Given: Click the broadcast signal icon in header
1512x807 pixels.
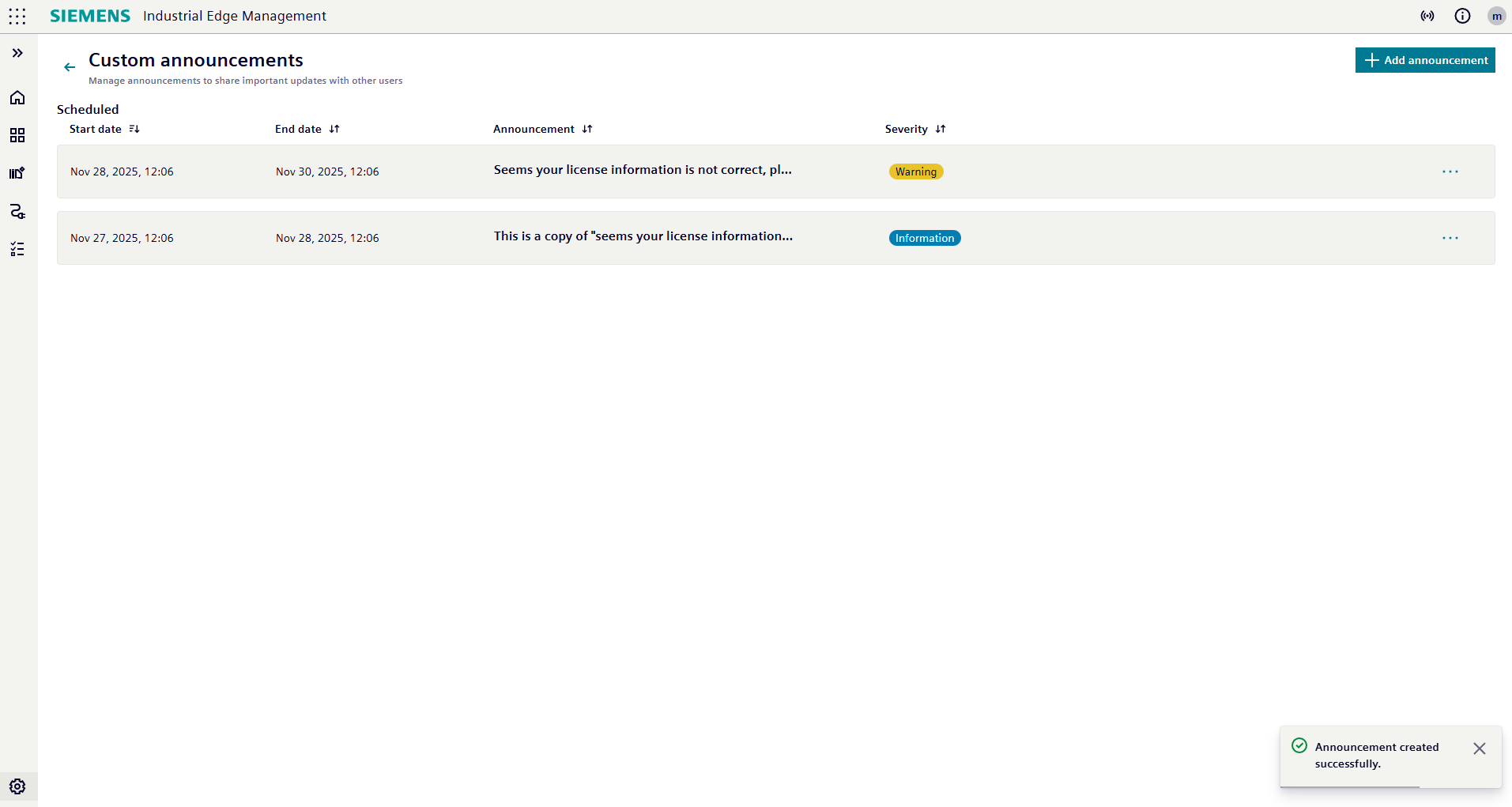Looking at the screenshot, I should point(1427,16).
